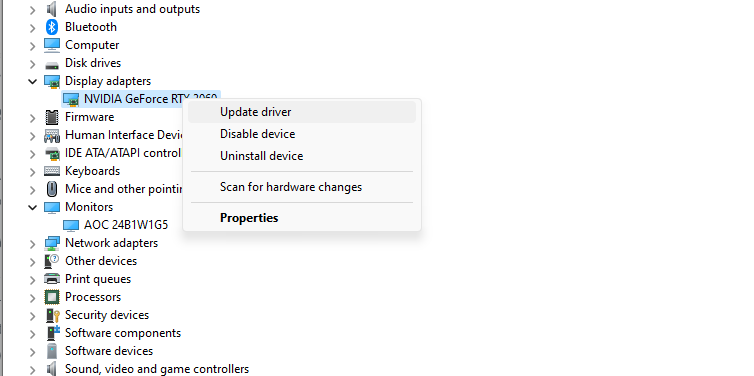Expand the Network adapters category
The width and height of the screenshot is (754, 376).
click(32, 244)
